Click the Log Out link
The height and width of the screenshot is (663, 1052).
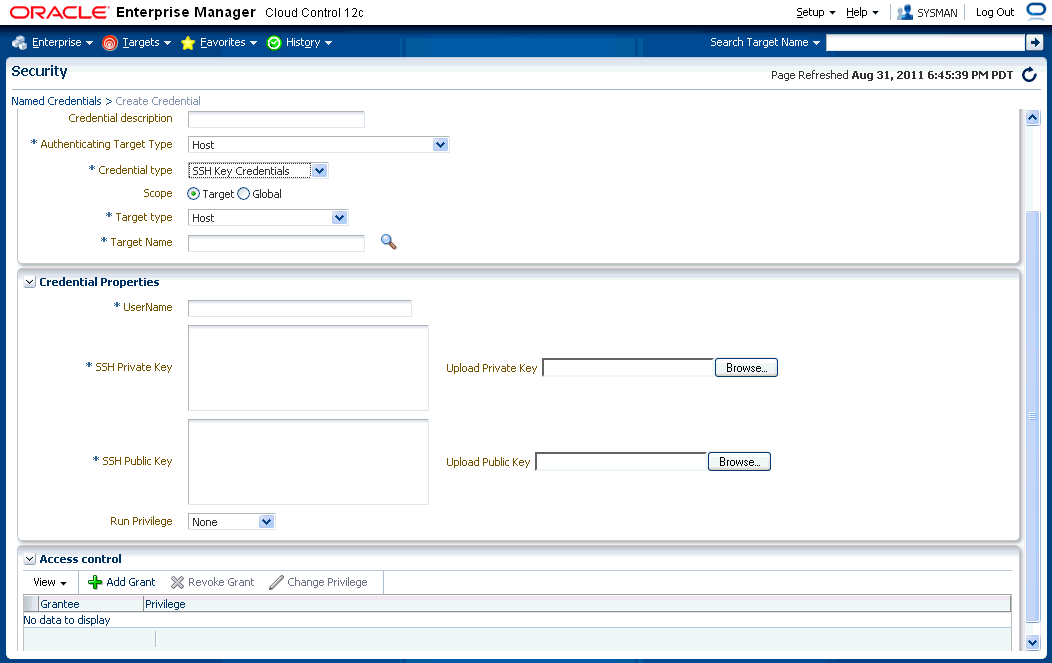tap(994, 12)
